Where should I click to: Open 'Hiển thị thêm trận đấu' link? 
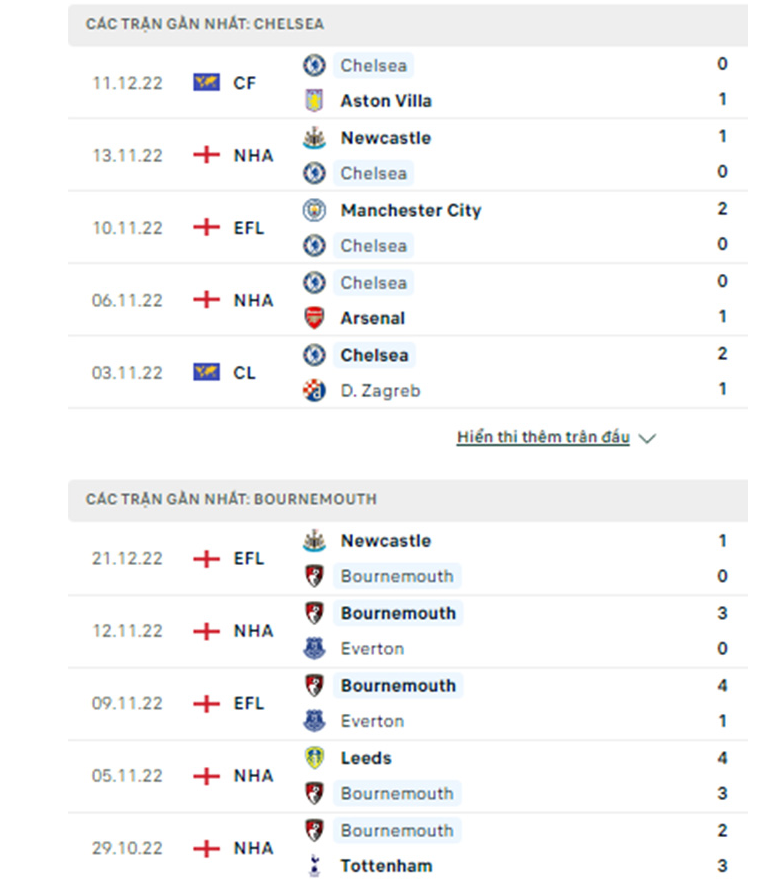[543, 437]
